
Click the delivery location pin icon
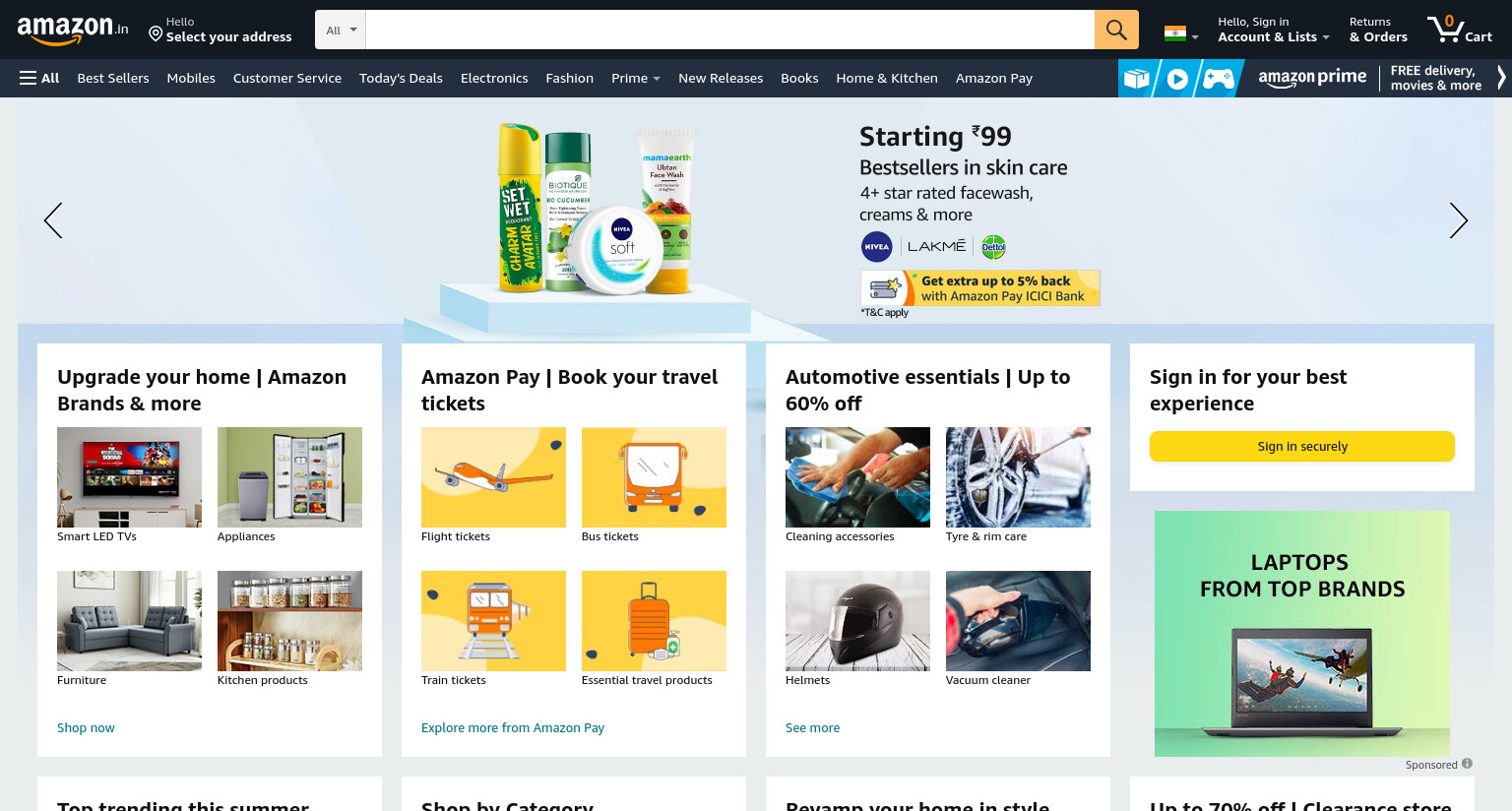156,34
